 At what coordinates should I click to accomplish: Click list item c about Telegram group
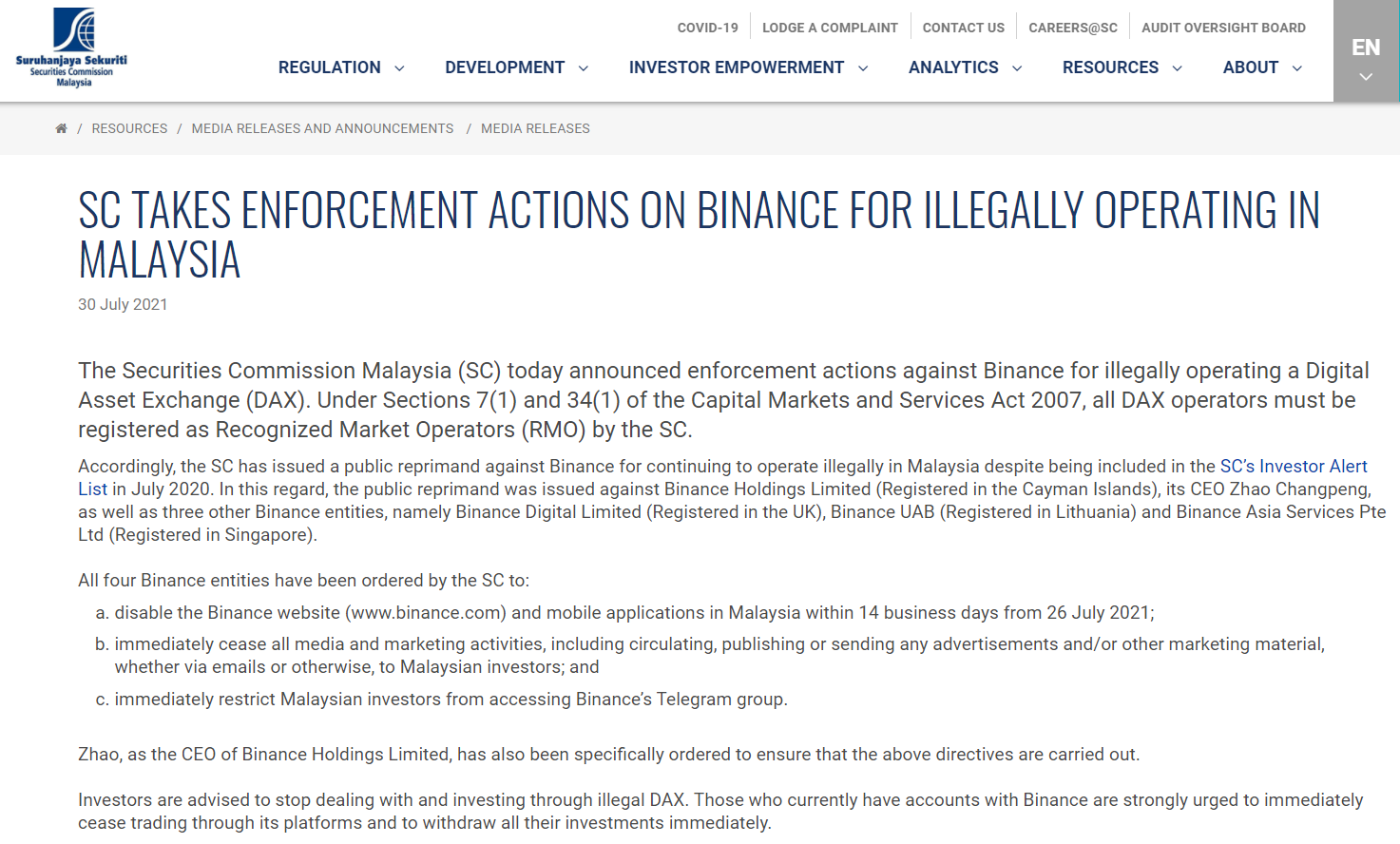(451, 700)
